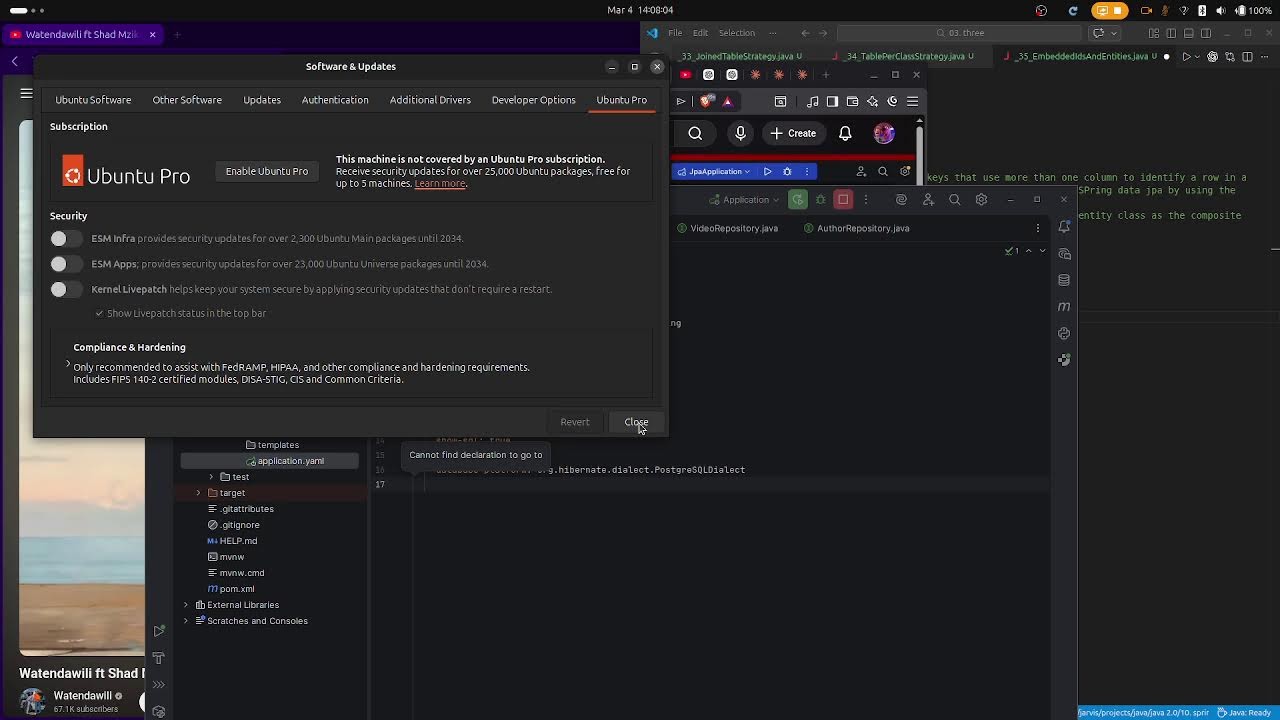The width and height of the screenshot is (1280, 720).
Task: Toggle browser sidebar panel icon
Action: point(832,101)
